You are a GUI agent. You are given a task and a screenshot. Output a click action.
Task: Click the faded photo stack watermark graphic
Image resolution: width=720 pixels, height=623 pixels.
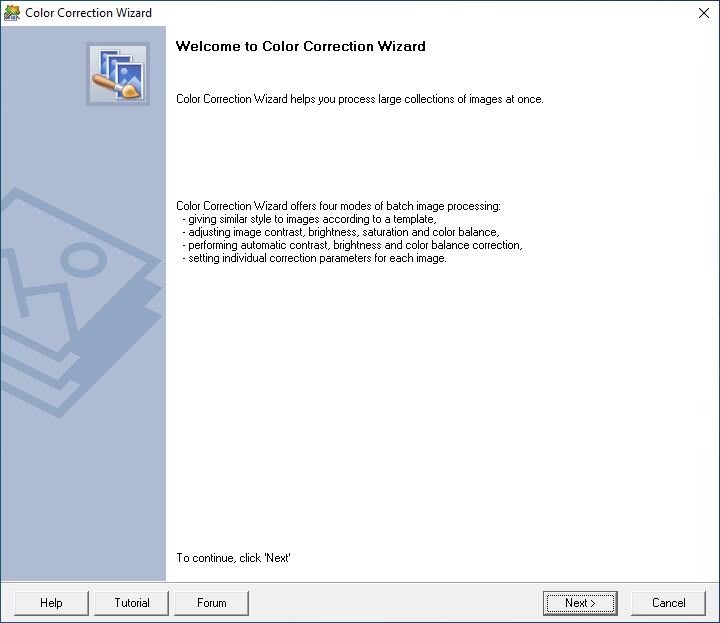click(80, 303)
